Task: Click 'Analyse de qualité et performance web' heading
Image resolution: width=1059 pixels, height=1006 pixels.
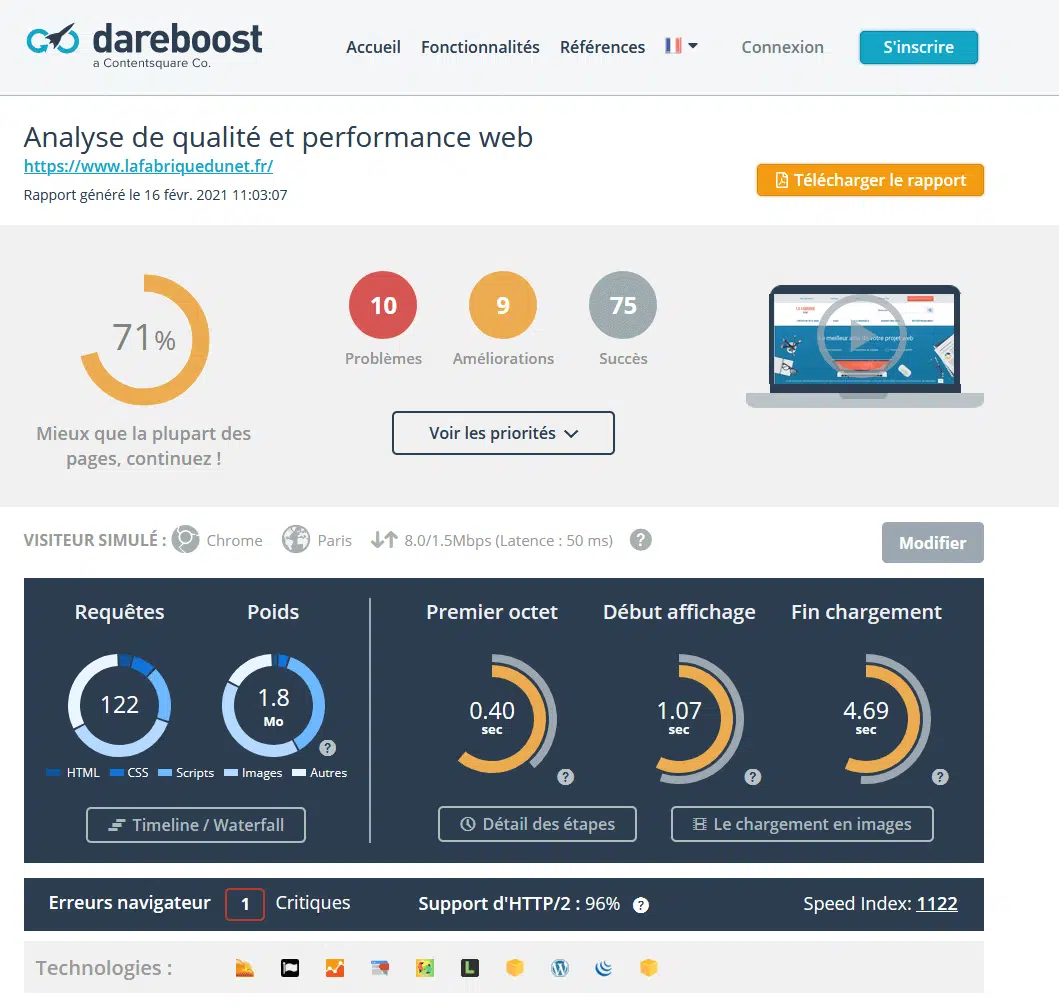Action: click(278, 137)
